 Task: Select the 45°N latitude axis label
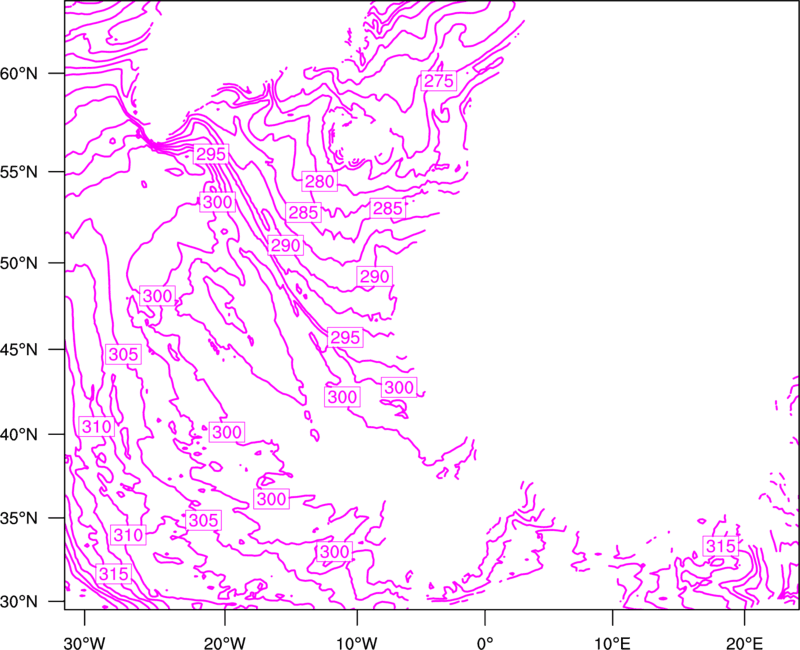19,349
